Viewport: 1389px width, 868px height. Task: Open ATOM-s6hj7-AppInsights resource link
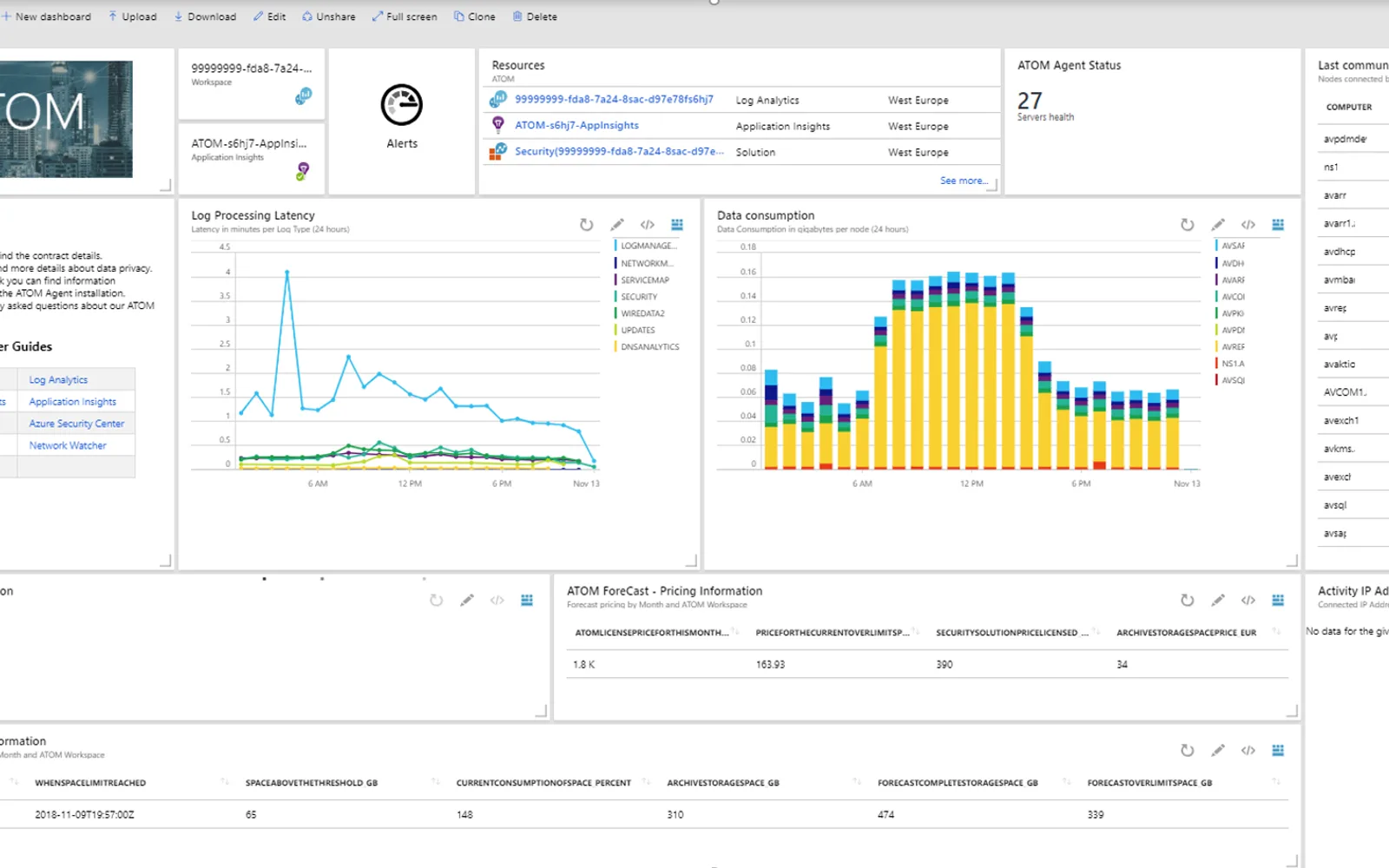point(576,126)
